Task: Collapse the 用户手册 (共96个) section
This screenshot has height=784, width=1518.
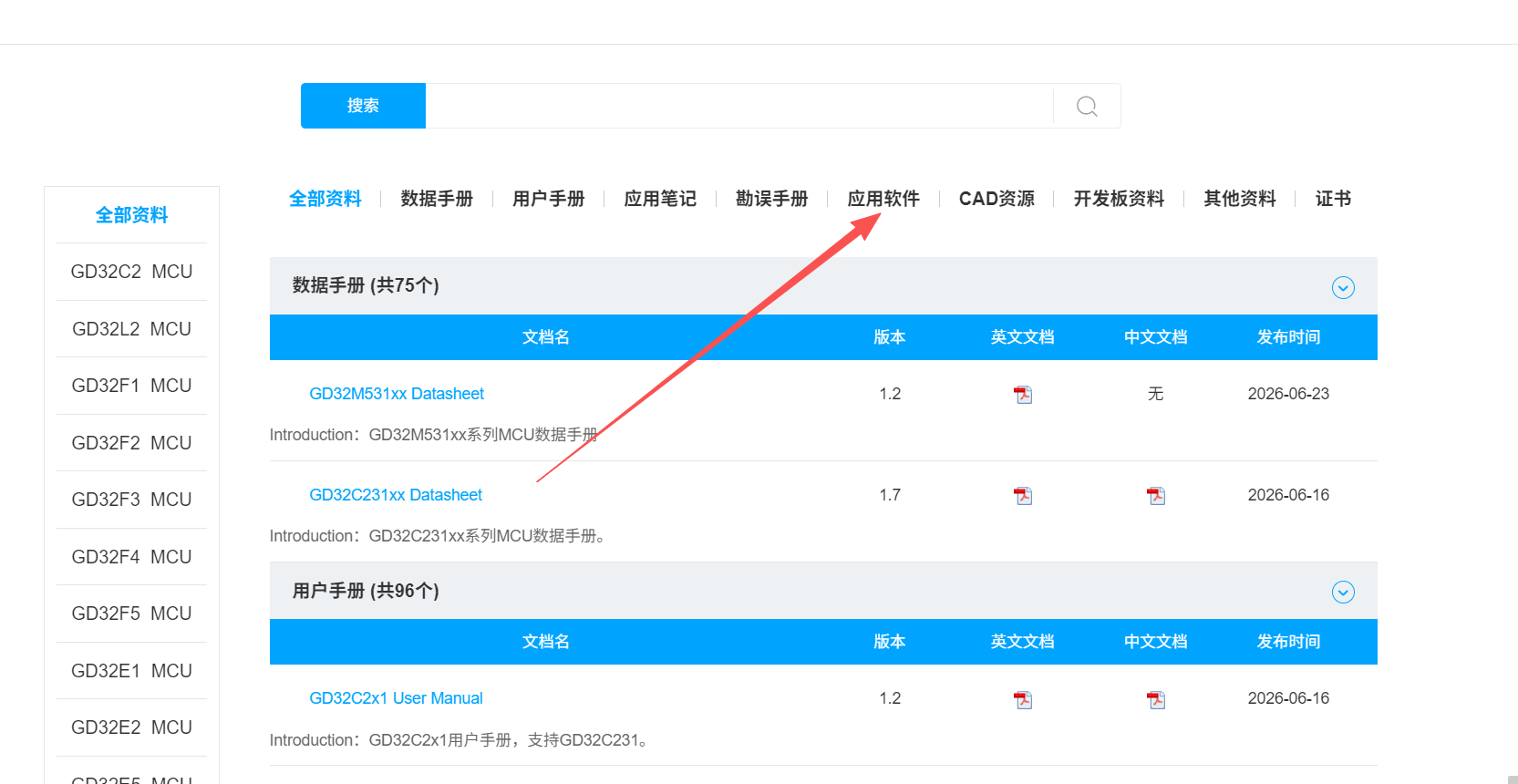Action: tap(1343, 592)
